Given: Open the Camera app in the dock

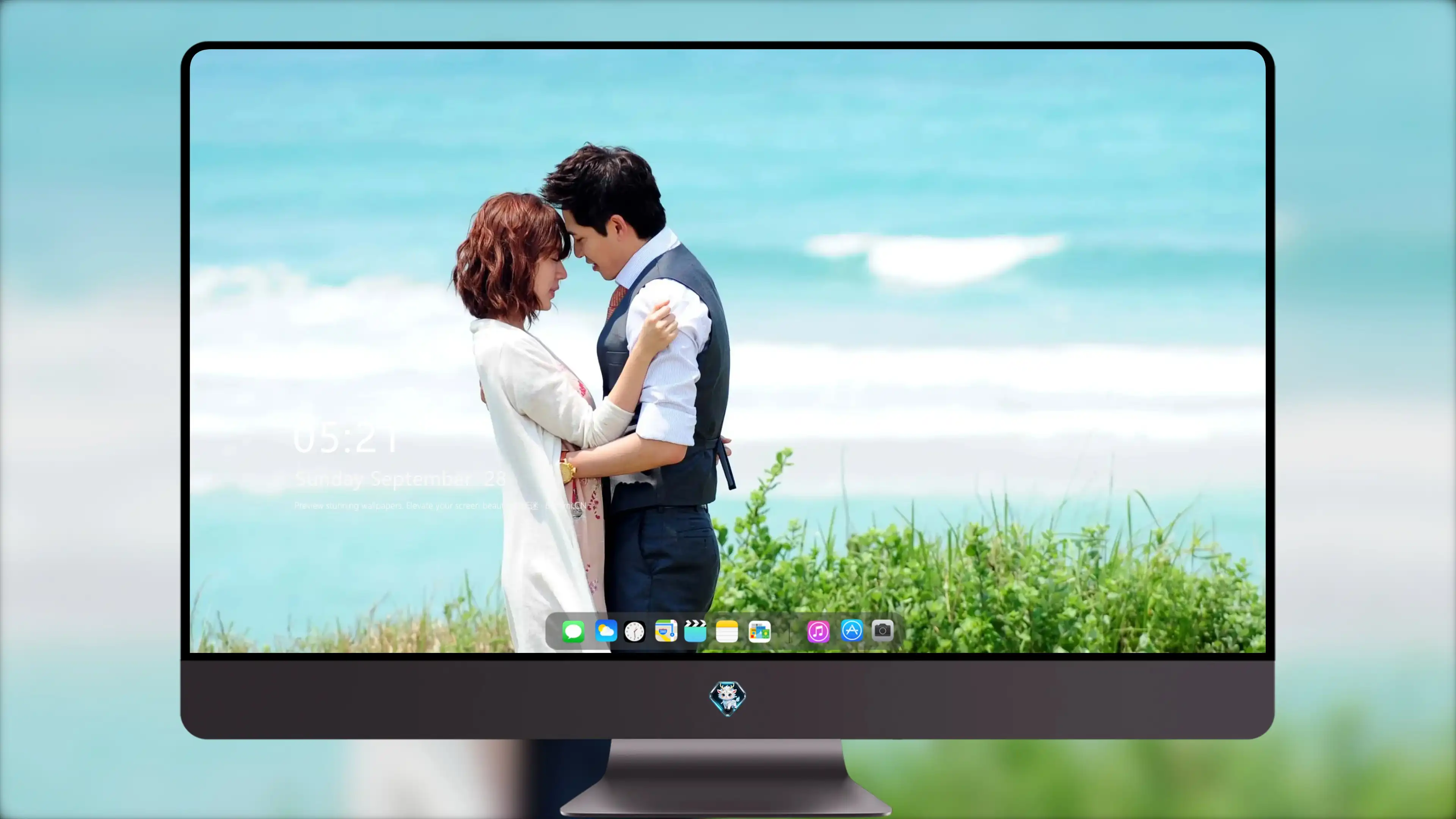Looking at the screenshot, I should tap(882, 630).
